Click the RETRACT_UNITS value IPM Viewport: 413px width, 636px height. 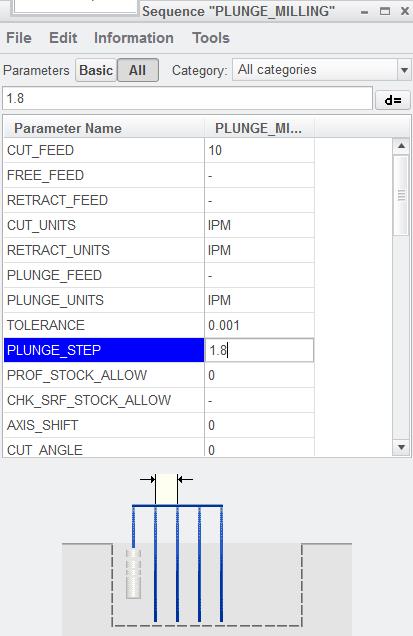click(259, 250)
